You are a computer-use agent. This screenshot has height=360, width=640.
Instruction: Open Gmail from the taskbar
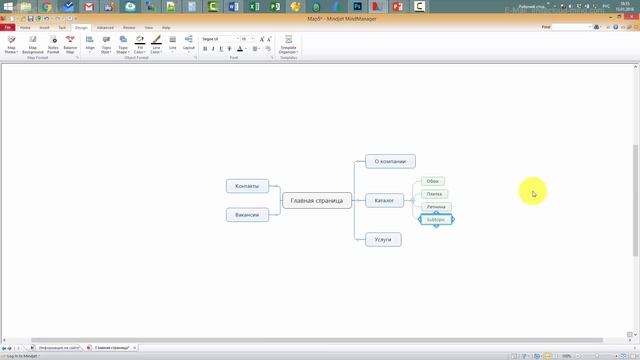(x=89, y=7)
